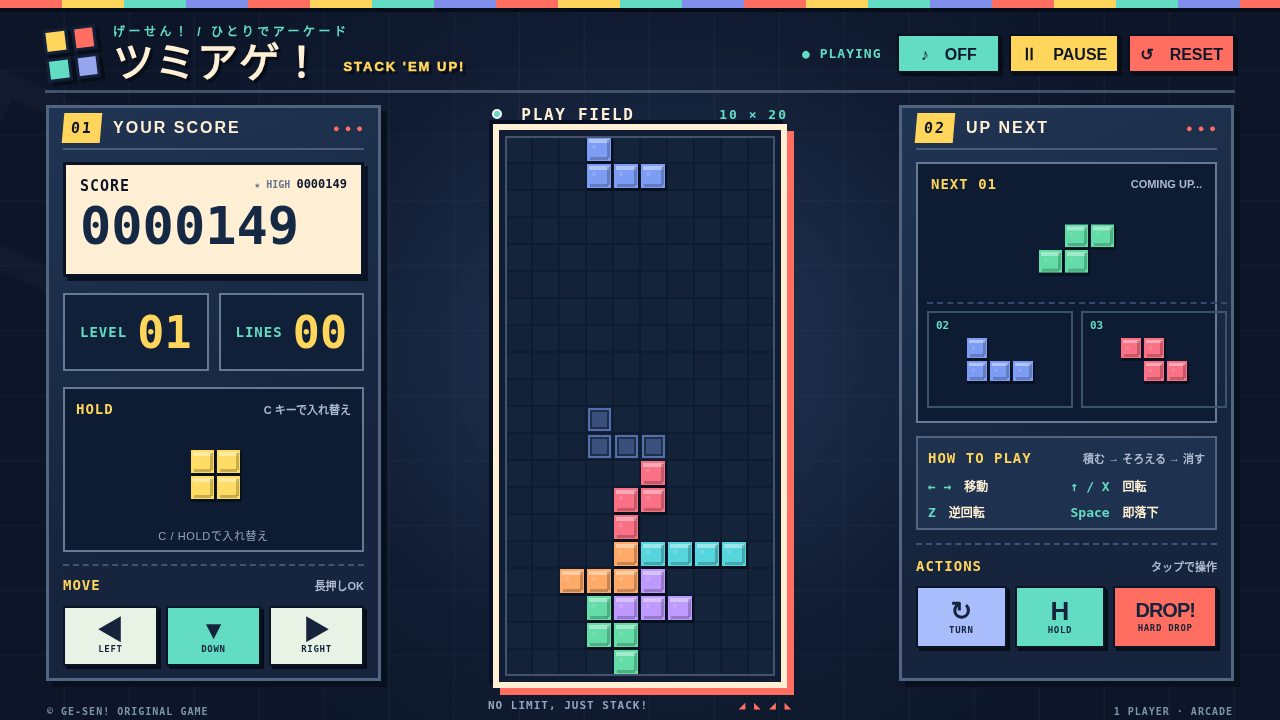Move piece with RIGHT arrow button
Image resolution: width=1280 pixels, height=720 pixels.
(316, 636)
